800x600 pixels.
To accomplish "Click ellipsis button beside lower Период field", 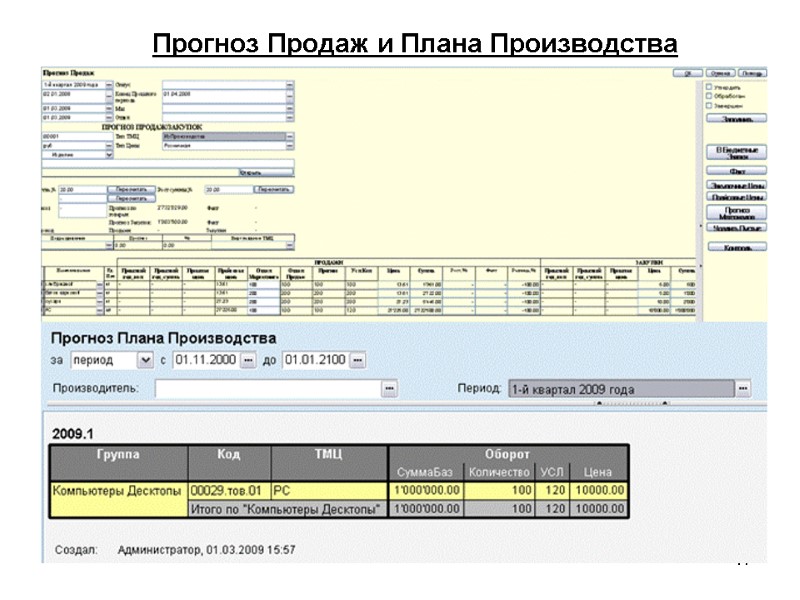I will (x=743, y=389).
